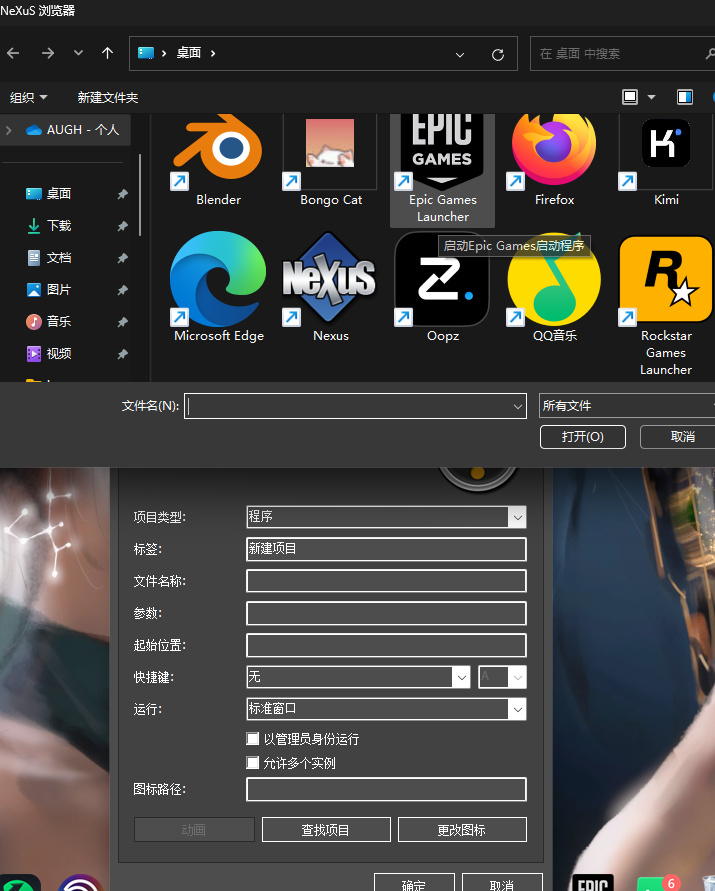715x891 pixels.
Task: Click the 文件名称 input field
Action: pos(386,581)
